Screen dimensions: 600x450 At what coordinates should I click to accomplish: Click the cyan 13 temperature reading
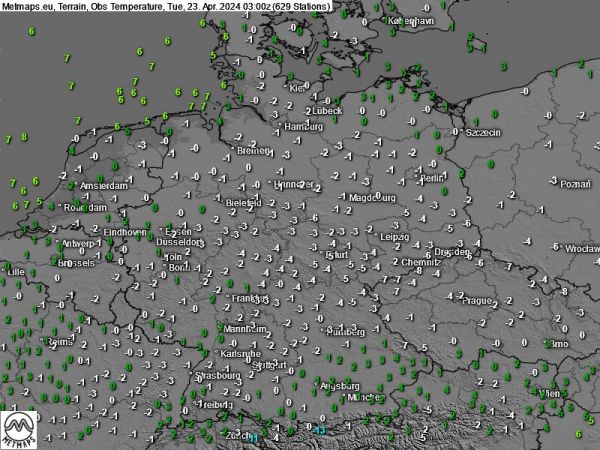pos(319,429)
